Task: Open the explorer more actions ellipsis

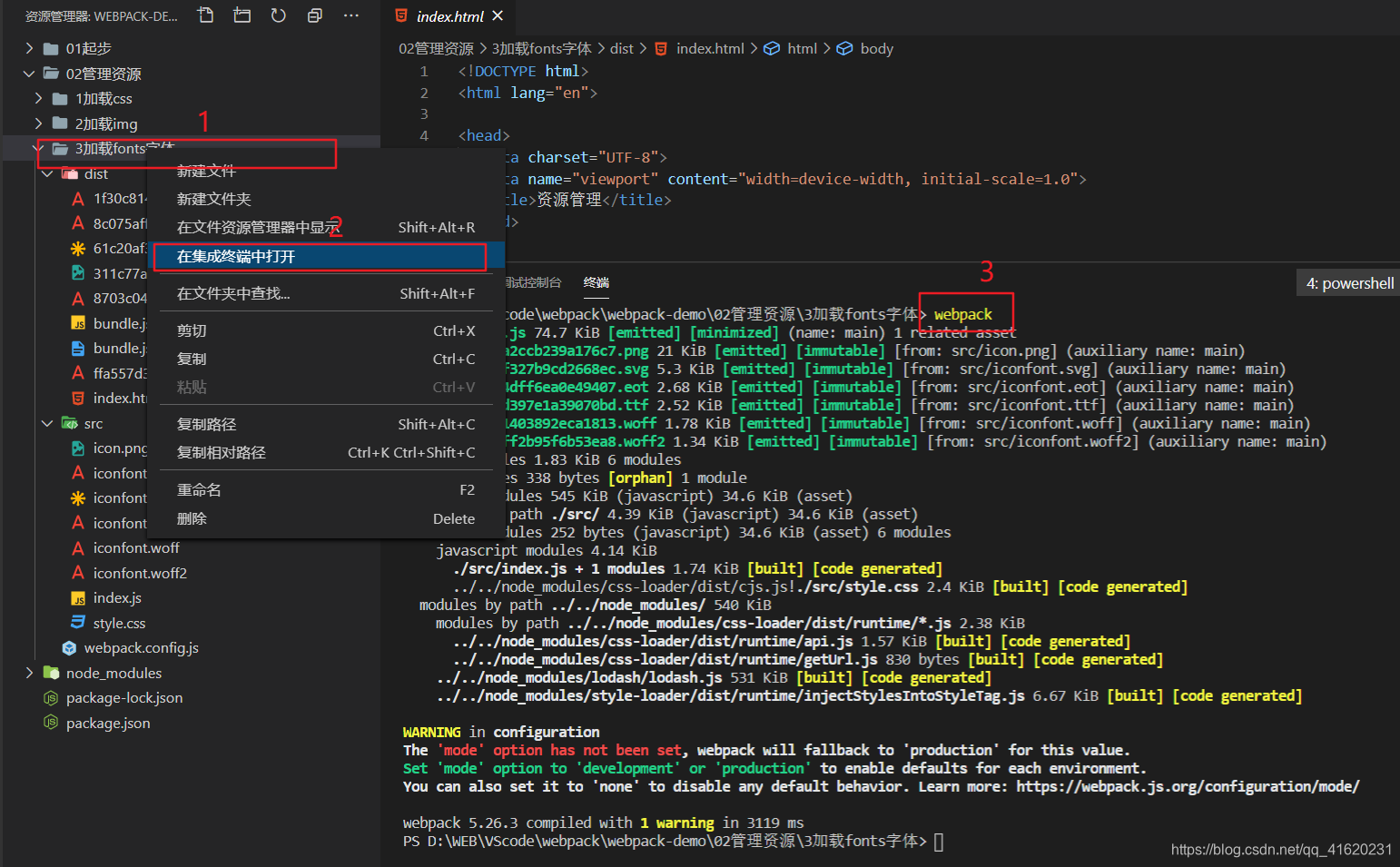Action: [351, 15]
